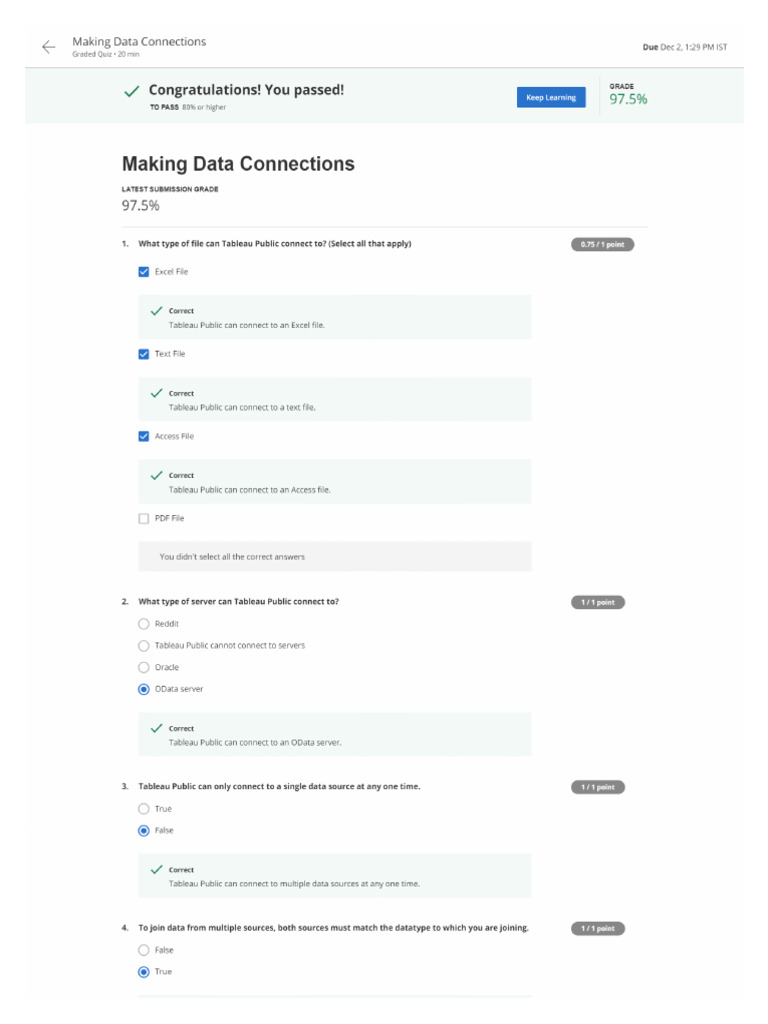Viewport: 768px width, 1024px height.
Task: Select True for question 3
Action: coord(144,808)
